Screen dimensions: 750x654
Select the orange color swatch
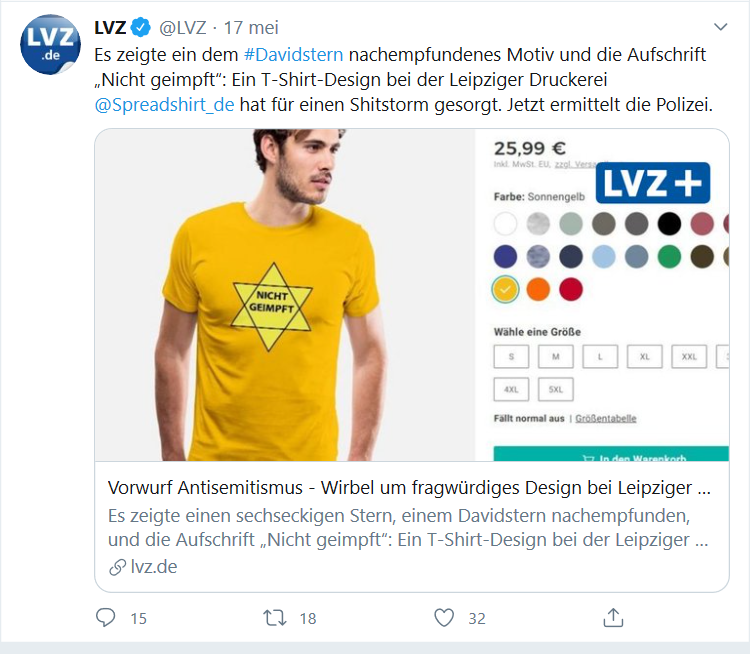point(538,289)
